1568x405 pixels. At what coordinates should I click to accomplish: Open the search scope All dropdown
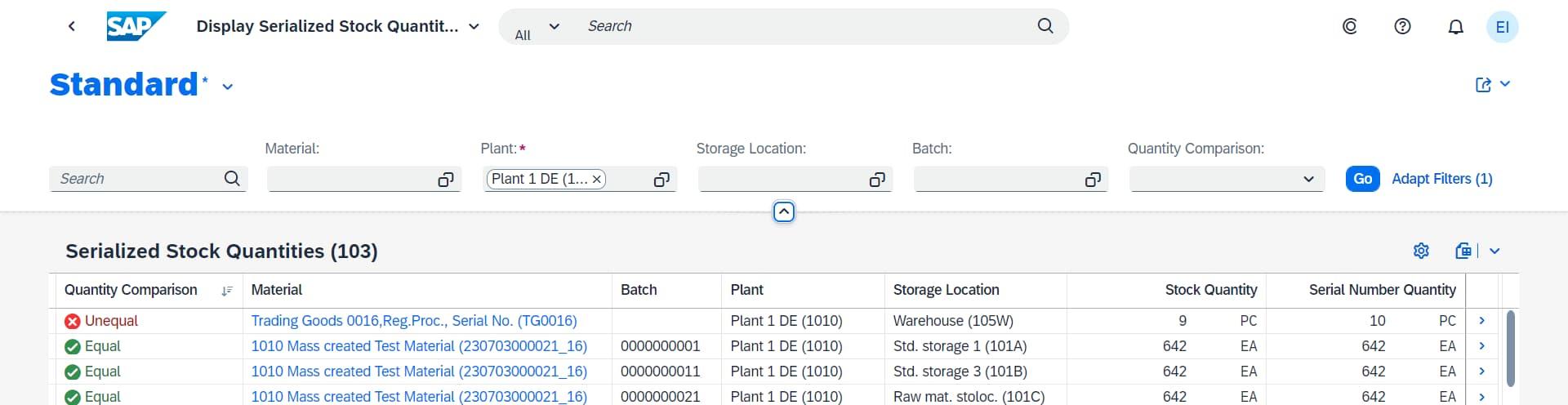click(537, 27)
